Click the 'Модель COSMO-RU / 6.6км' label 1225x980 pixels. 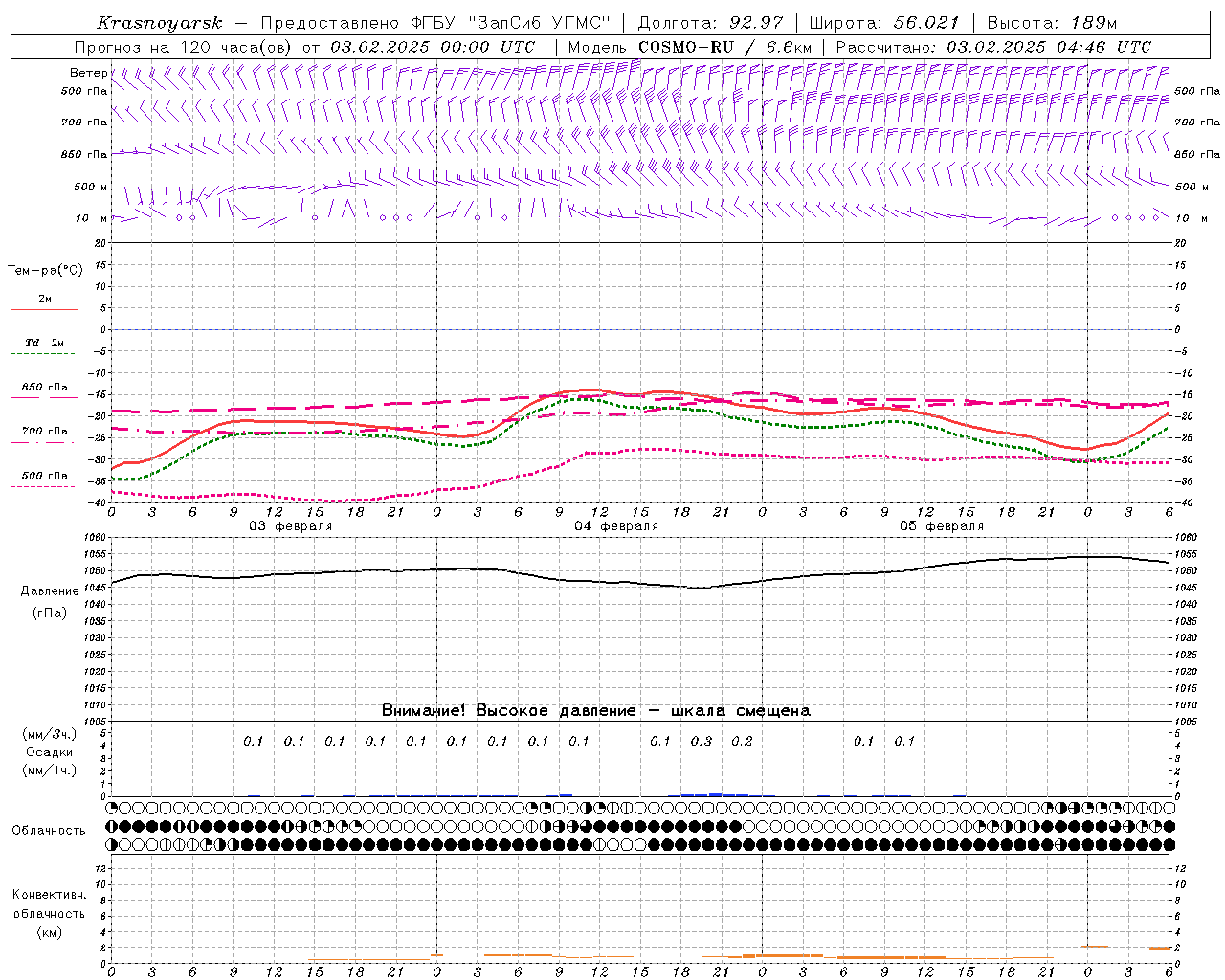690,47
